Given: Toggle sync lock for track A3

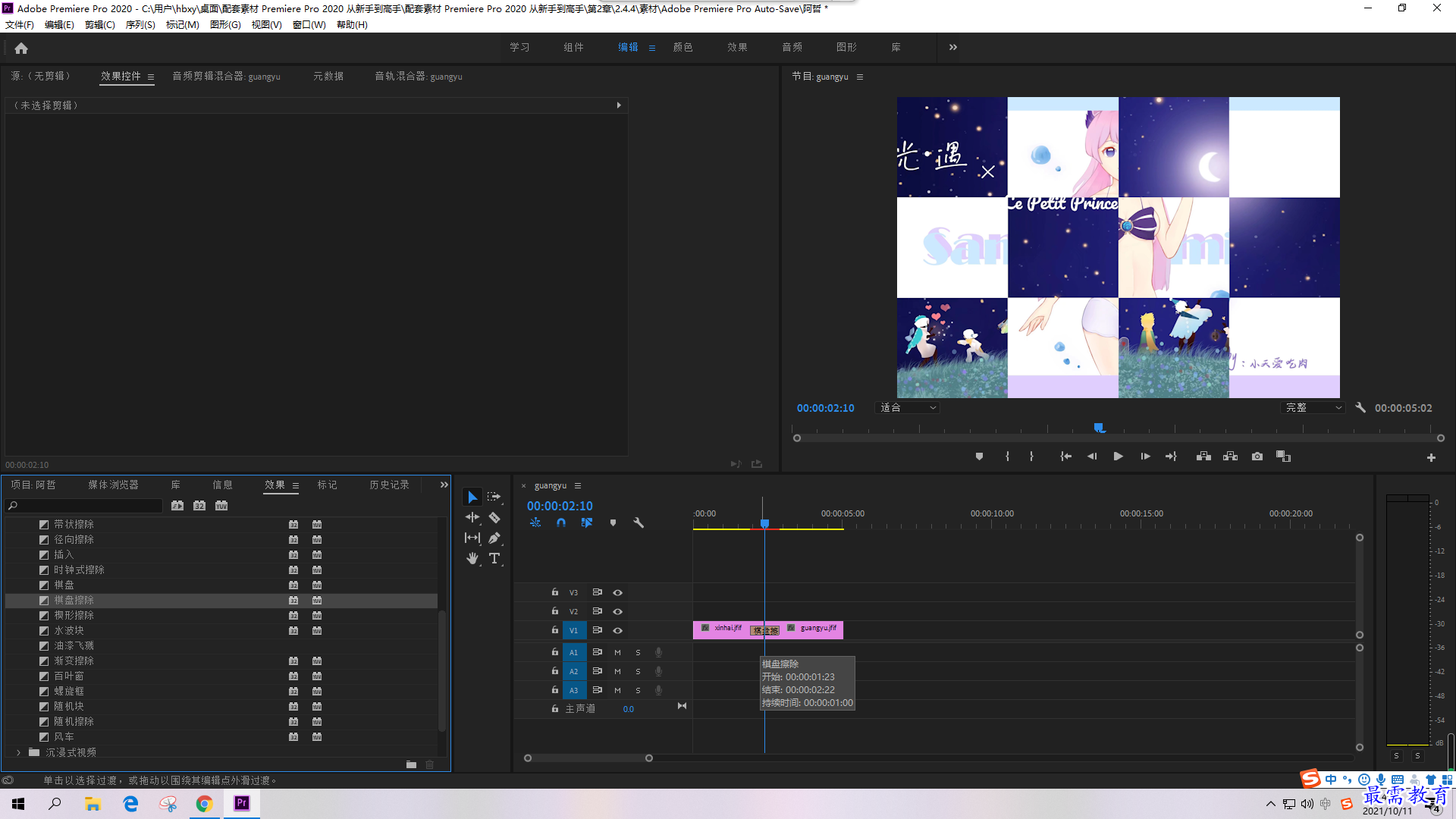Looking at the screenshot, I should pos(598,690).
